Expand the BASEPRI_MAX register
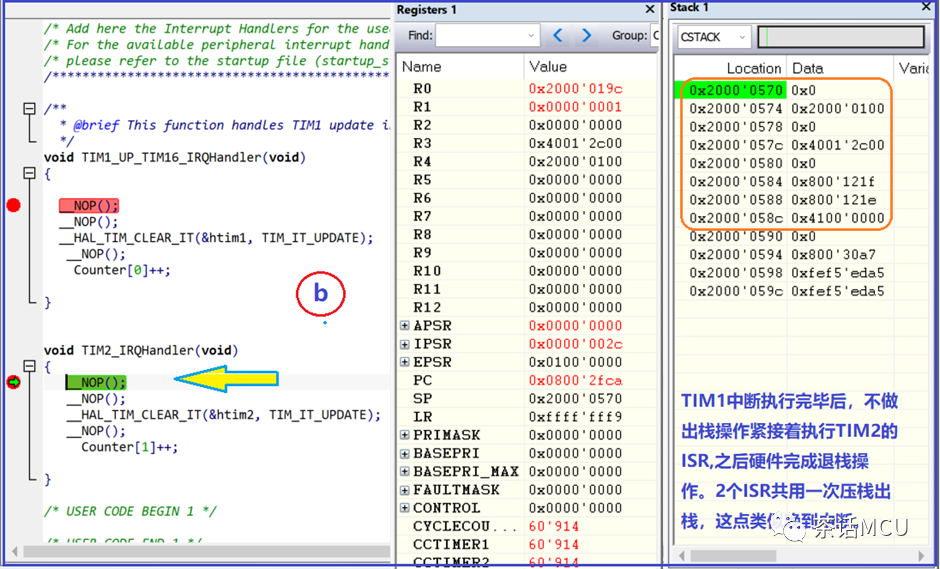This screenshot has width=940, height=569. 405,471
